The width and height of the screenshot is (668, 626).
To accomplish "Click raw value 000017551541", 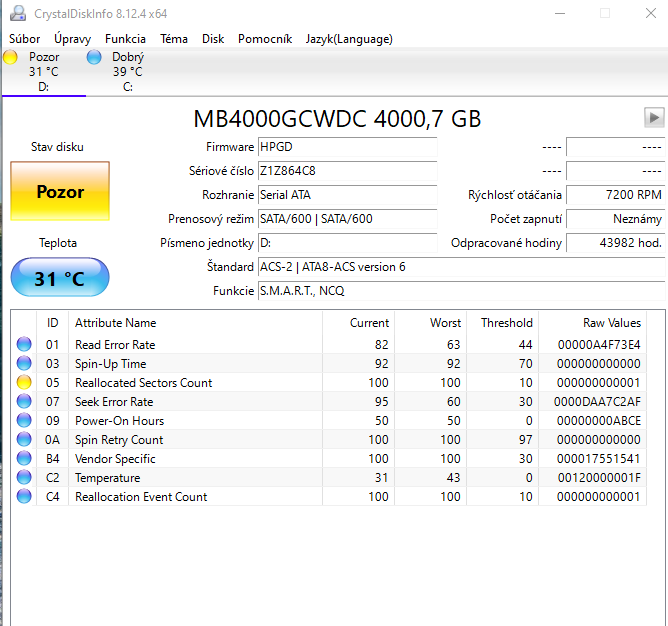I will pos(599,459).
